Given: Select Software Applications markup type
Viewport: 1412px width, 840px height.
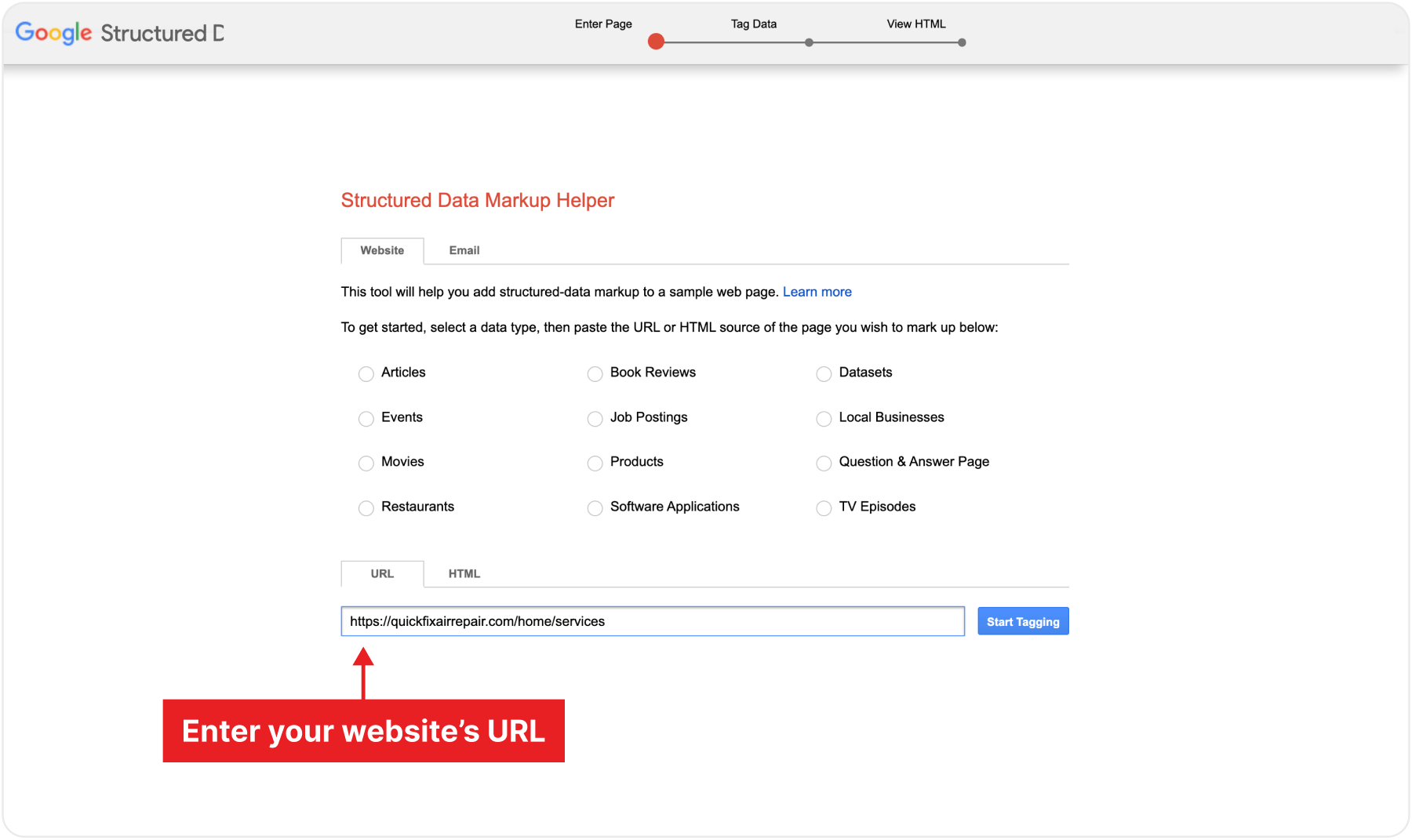Looking at the screenshot, I should pos(595,508).
